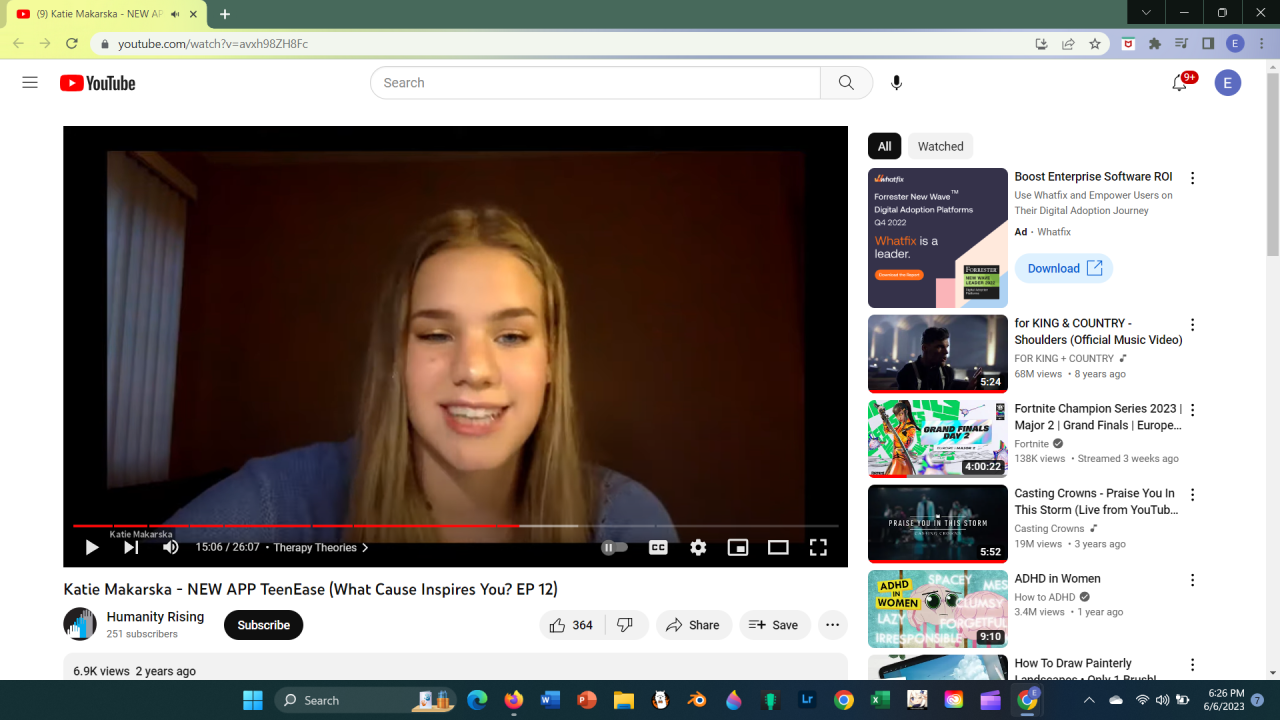This screenshot has height=720, width=1280.
Task: Mute the Katie Makarska tab audio
Action: tap(175, 14)
